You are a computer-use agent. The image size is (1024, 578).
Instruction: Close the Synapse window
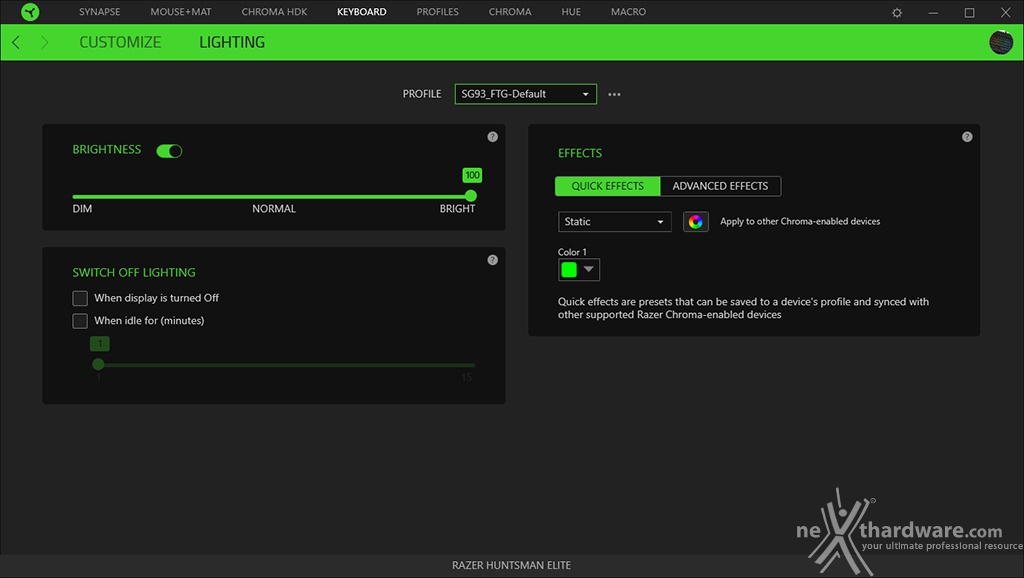(1006, 12)
